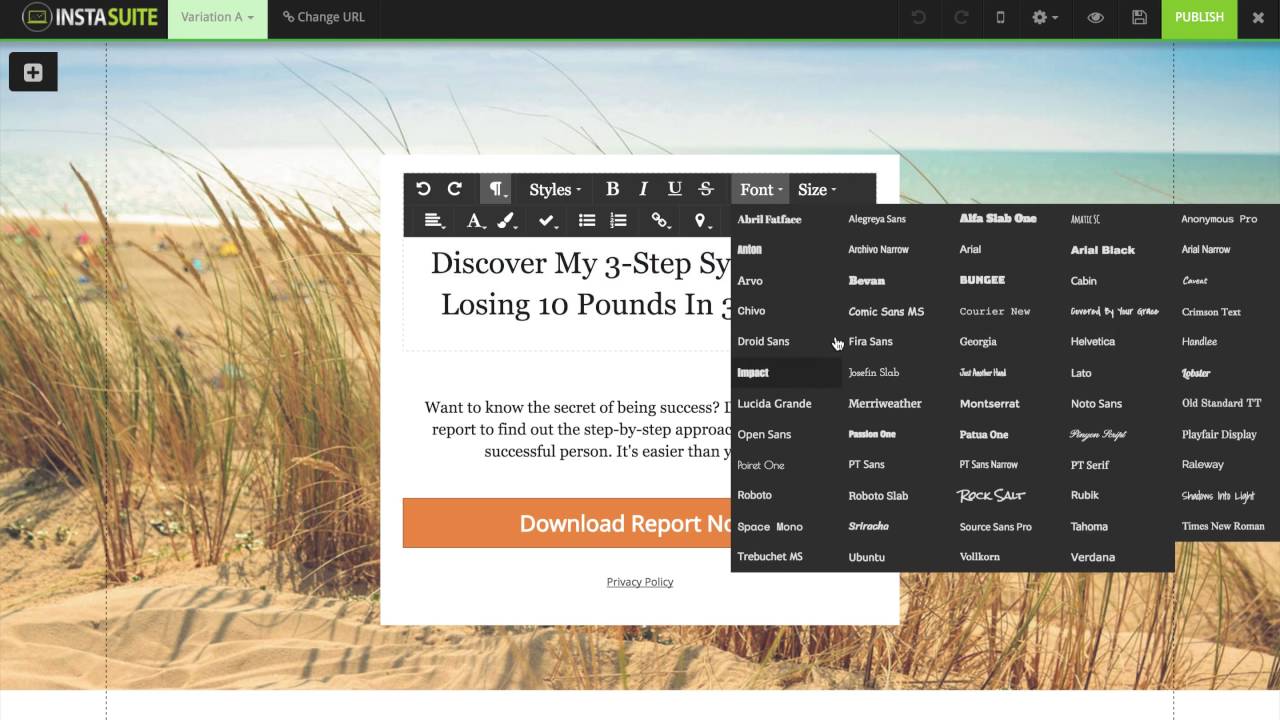
Task: Open the background color brush tool
Action: tap(507, 221)
